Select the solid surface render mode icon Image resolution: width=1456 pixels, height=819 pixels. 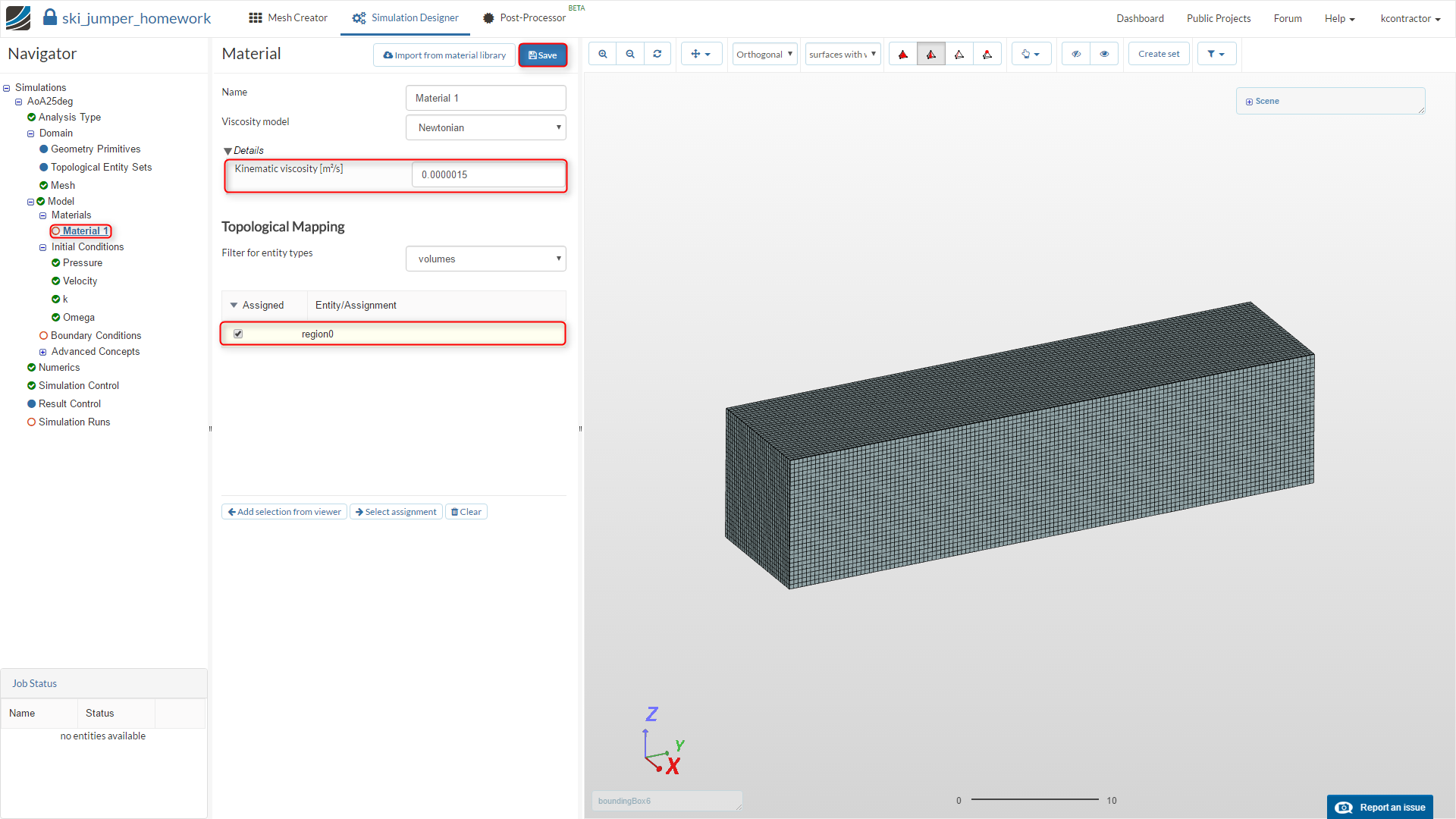click(x=903, y=54)
